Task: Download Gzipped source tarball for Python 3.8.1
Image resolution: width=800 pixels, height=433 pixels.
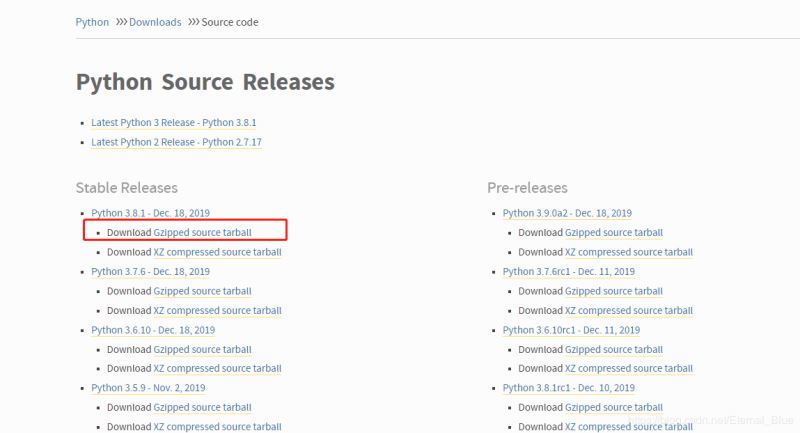Action: (202, 232)
